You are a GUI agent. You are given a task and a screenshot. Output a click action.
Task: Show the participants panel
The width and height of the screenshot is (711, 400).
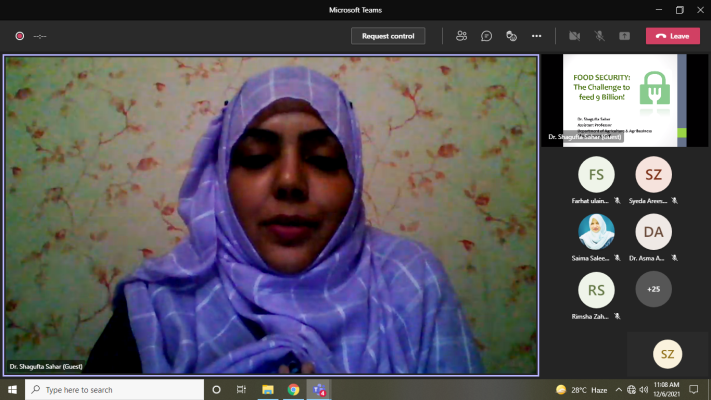[x=461, y=36]
